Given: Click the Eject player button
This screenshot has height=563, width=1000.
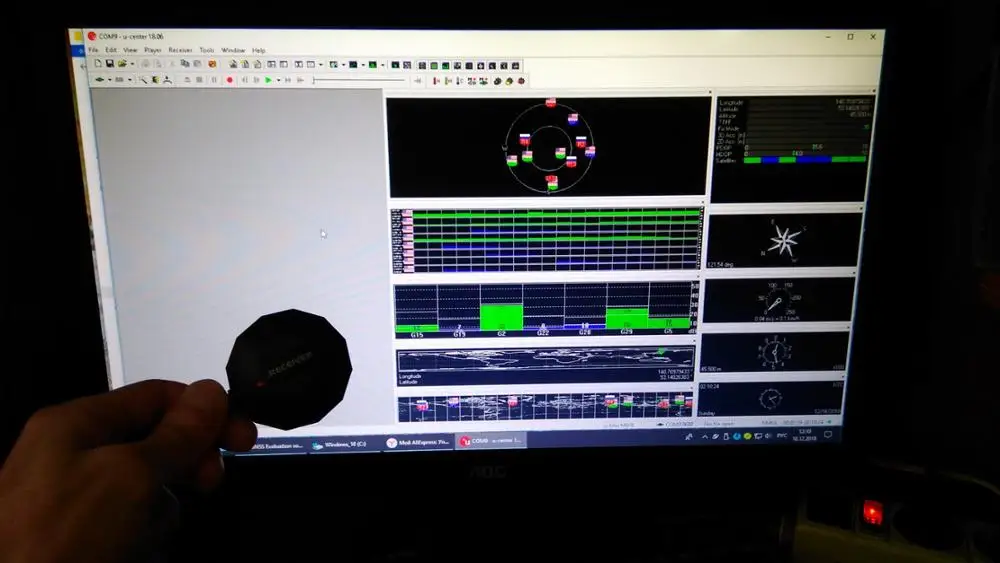Looking at the screenshot, I should tap(187, 80).
